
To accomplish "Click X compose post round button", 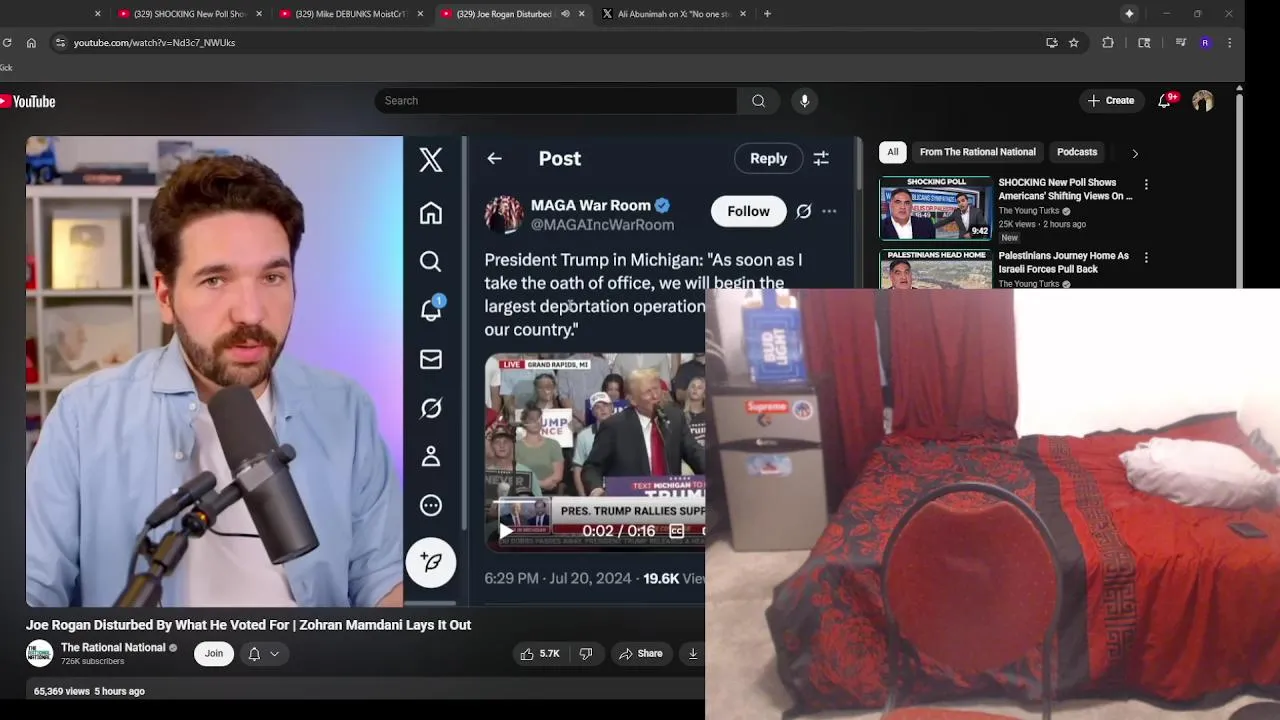I will click(x=431, y=562).
